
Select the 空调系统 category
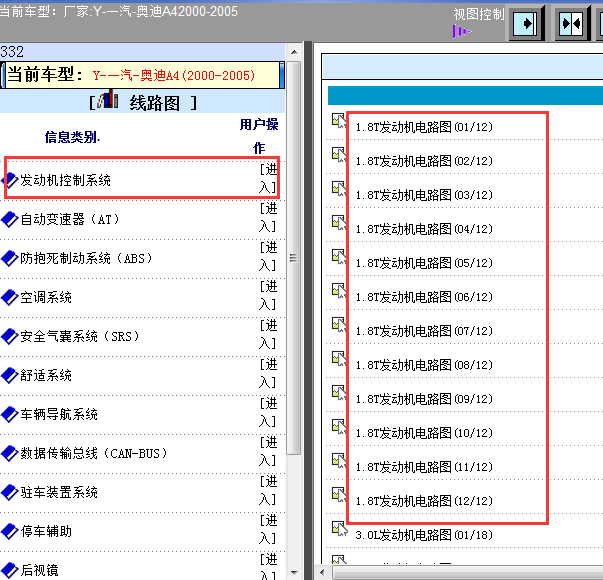[46, 297]
